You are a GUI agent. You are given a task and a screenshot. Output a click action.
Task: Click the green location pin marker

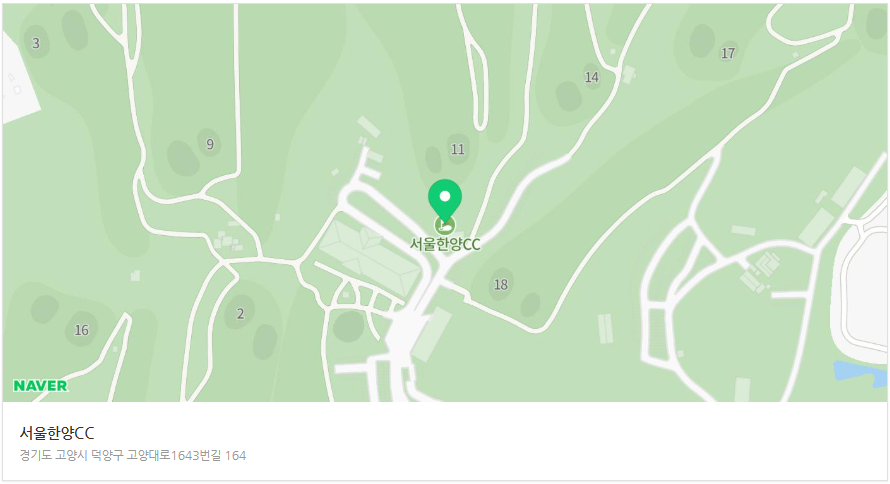(x=445, y=201)
